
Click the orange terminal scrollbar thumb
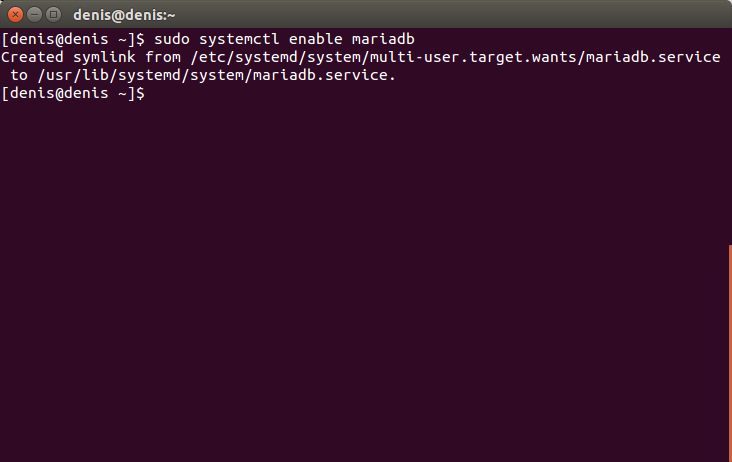point(730,353)
